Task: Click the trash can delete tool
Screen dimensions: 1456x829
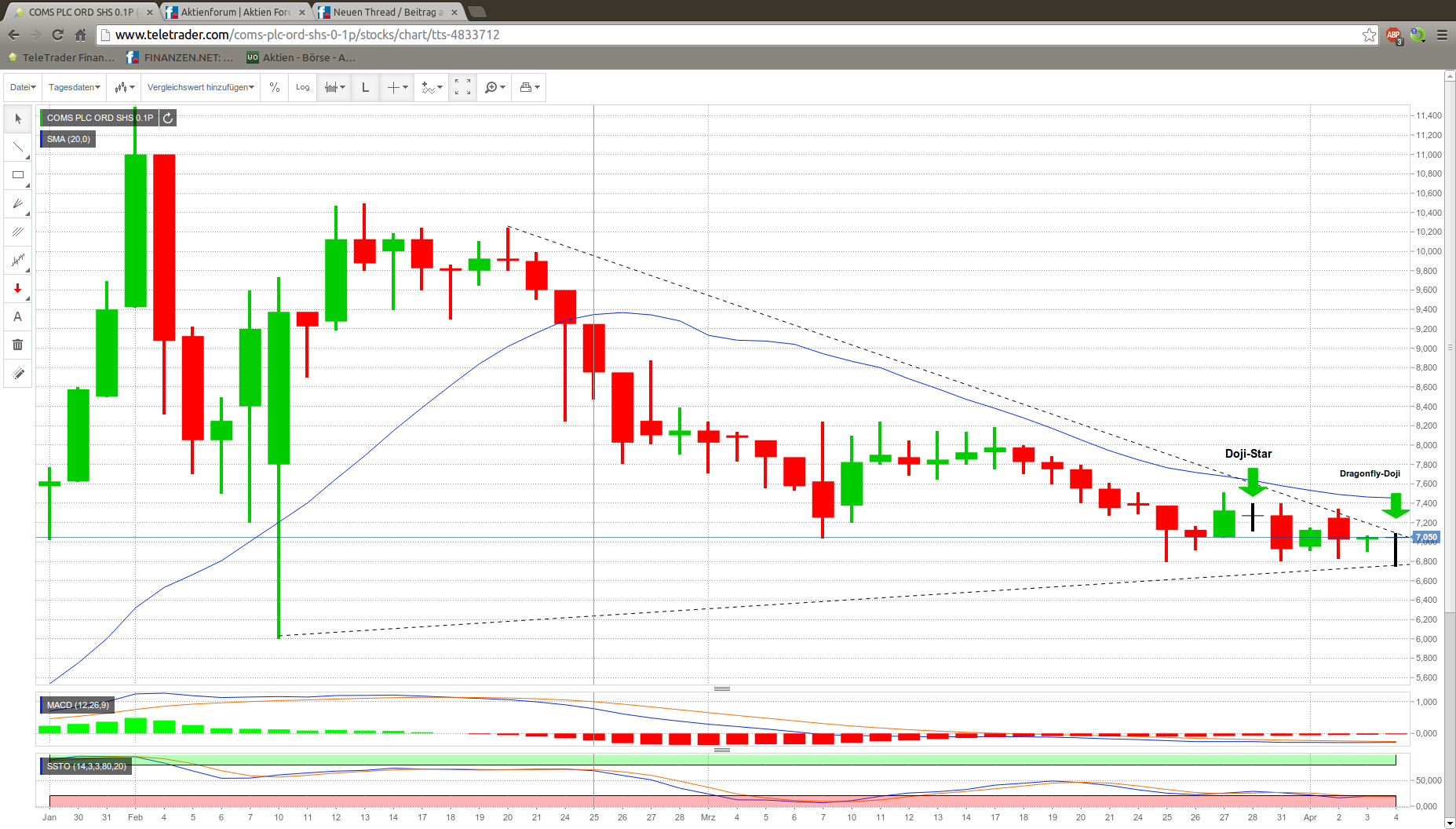Action: coord(18,345)
